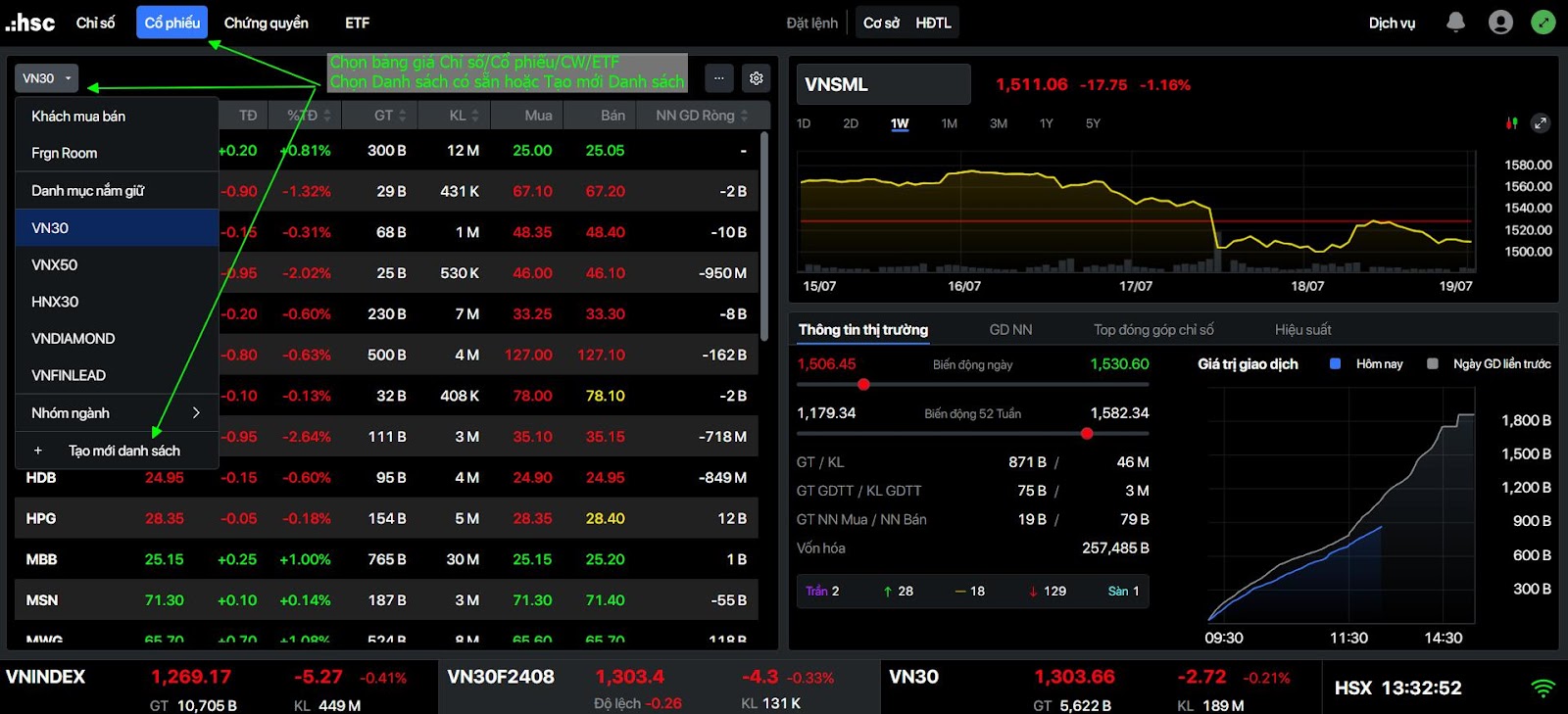Image resolution: width=1568 pixels, height=714 pixels.
Task: Select Khách mua bán from list menu
Action: pyautogui.click(x=117, y=116)
